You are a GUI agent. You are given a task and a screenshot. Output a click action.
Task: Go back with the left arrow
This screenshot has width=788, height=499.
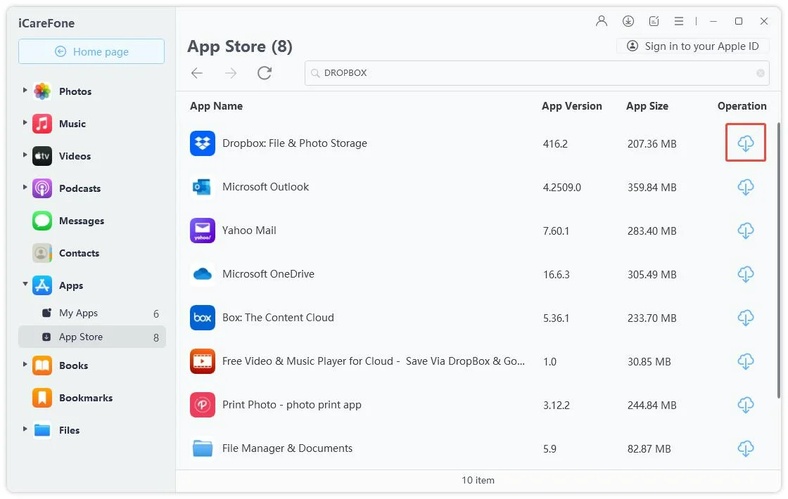pos(197,73)
